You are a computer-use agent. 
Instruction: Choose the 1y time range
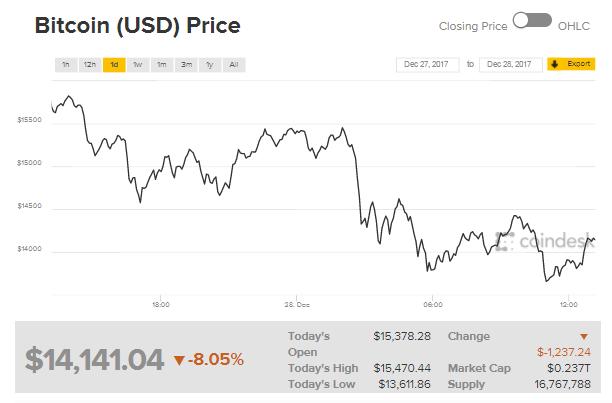click(x=210, y=64)
